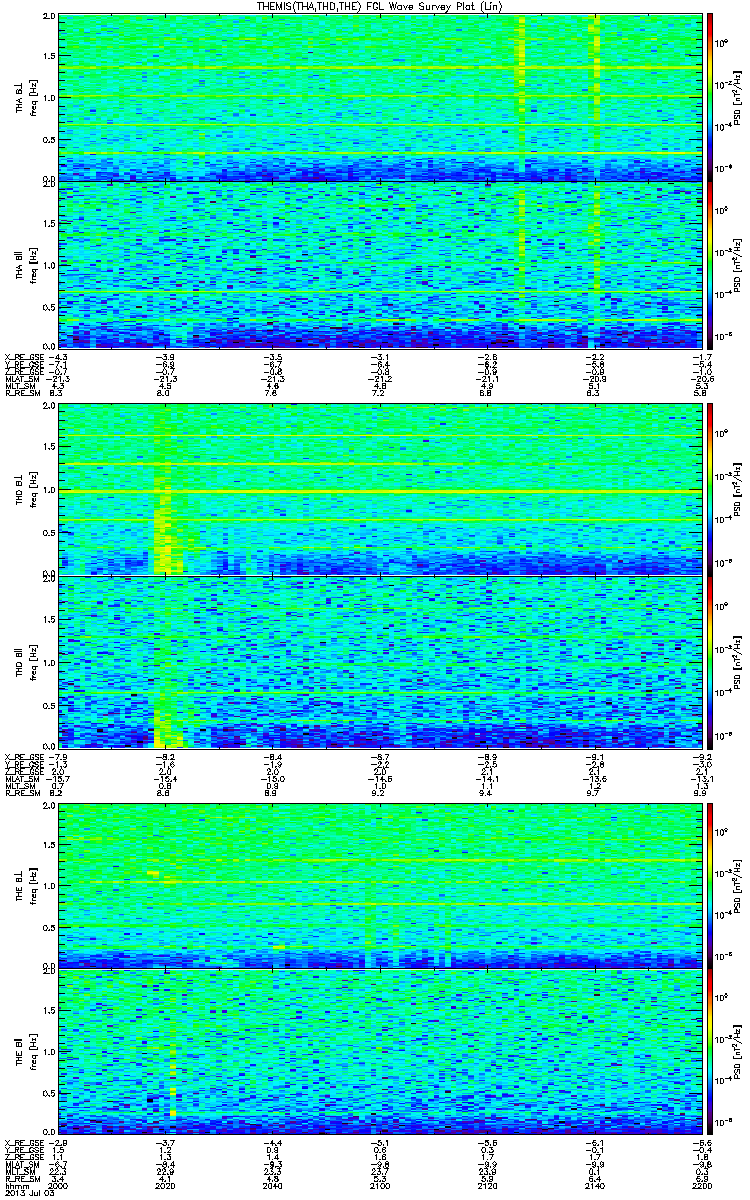This screenshot has width=750, height=1200.
Task: Select the THD BL spectrogram panel
Action: point(381,490)
